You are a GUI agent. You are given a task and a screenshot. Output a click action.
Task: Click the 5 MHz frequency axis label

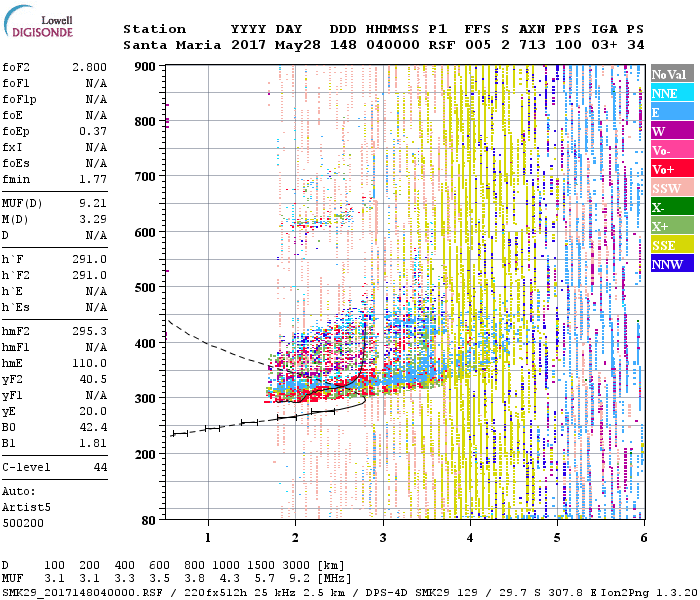point(557,538)
